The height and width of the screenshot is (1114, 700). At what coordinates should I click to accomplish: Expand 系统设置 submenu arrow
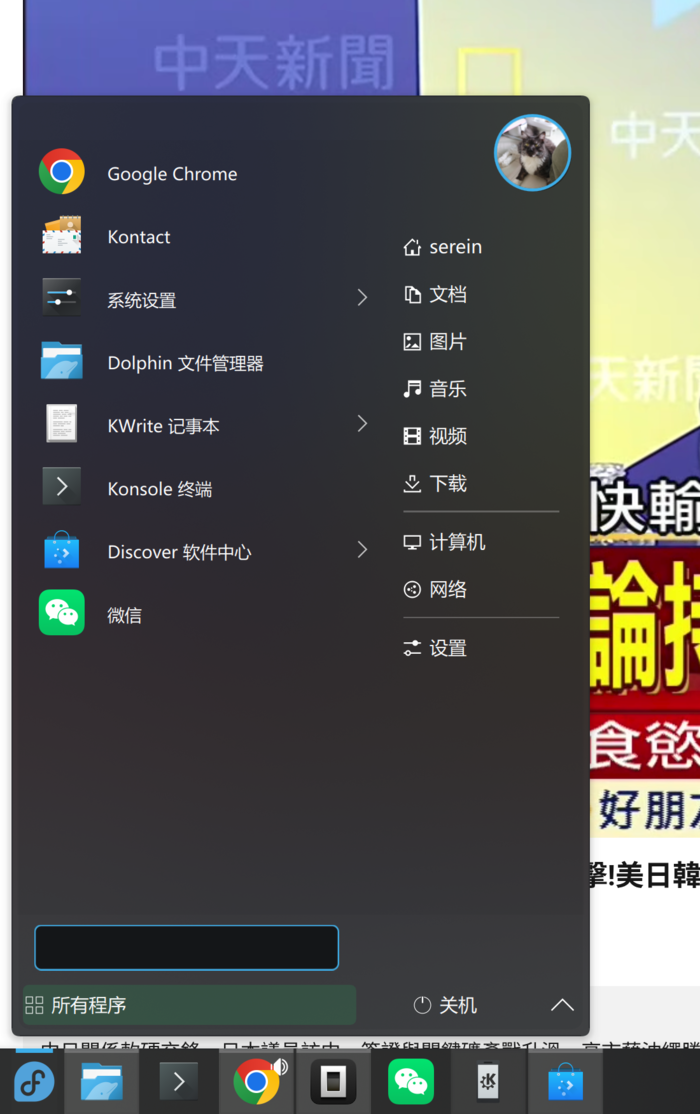(362, 298)
